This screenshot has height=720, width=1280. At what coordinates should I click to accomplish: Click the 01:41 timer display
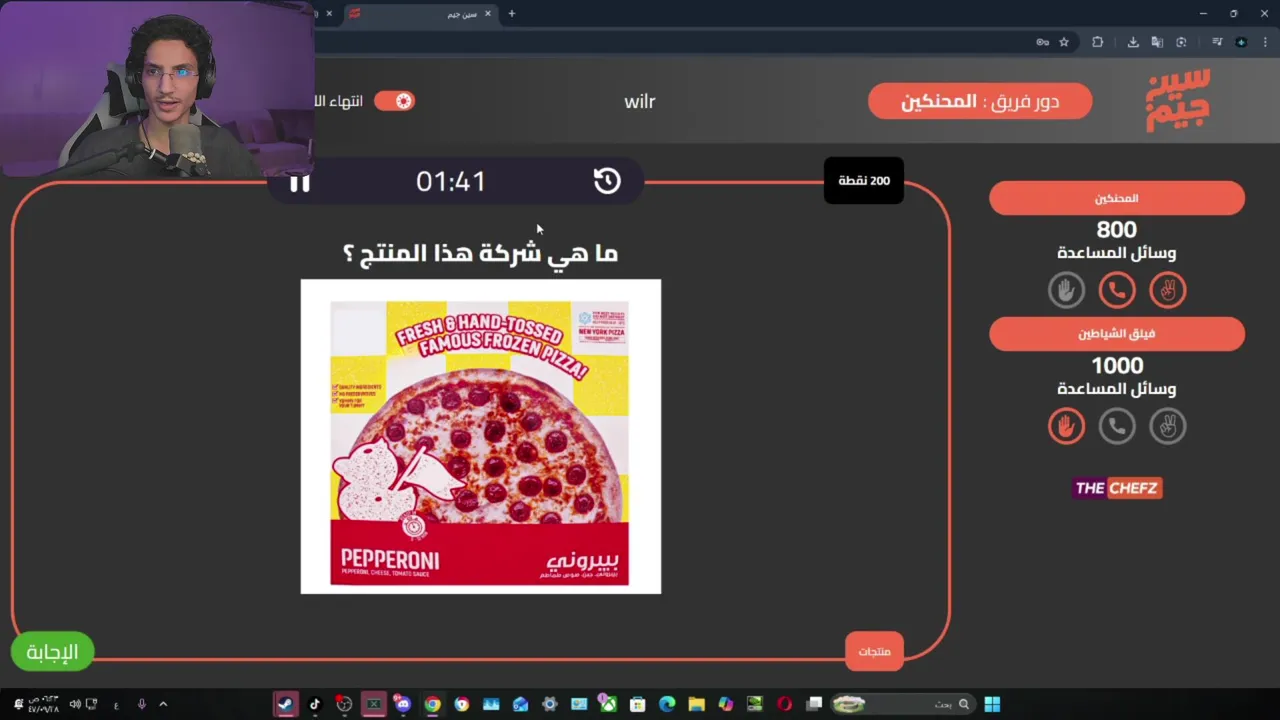point(451,181)
